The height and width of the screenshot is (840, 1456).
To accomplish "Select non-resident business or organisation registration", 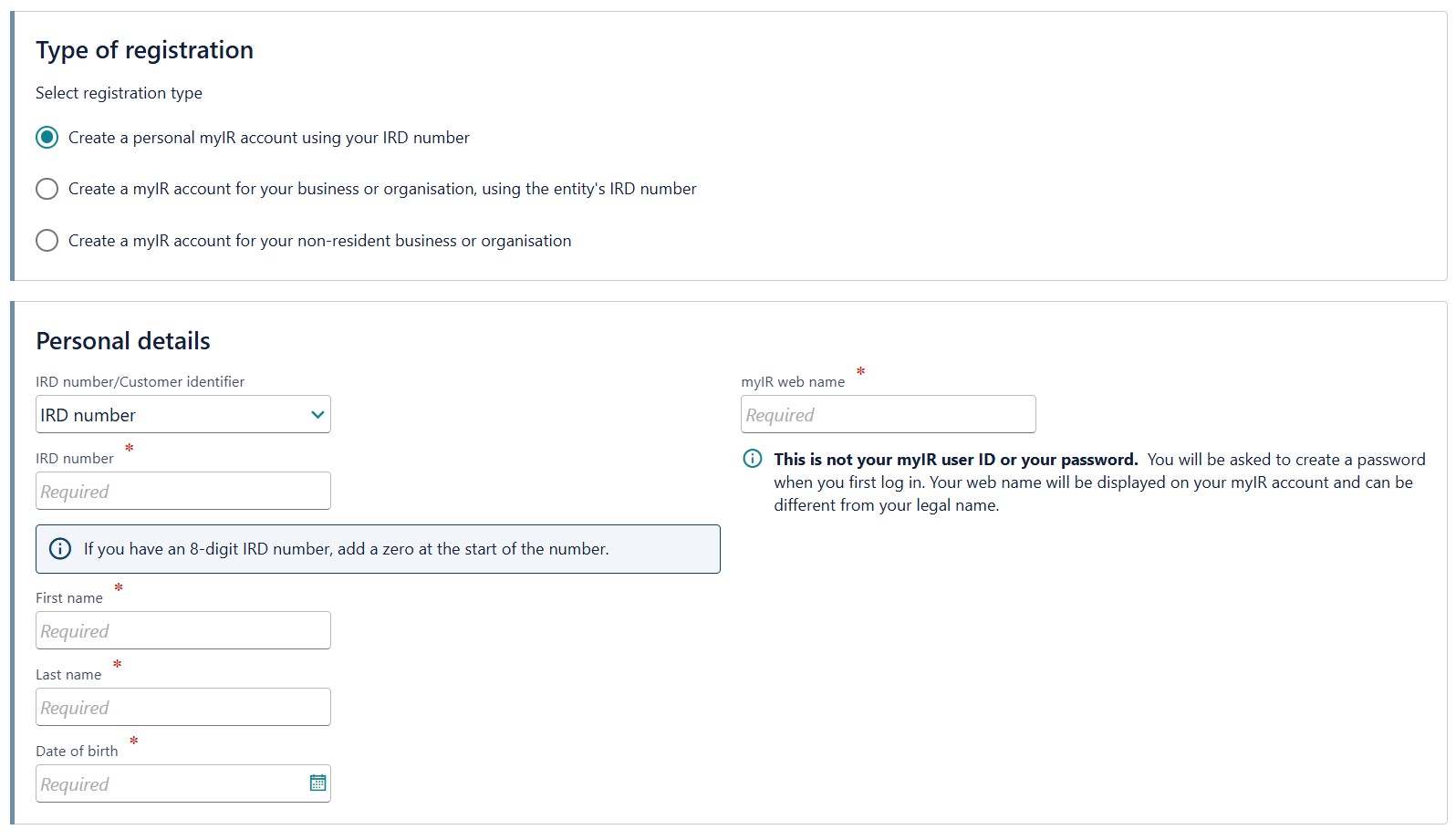I will 47,240.
